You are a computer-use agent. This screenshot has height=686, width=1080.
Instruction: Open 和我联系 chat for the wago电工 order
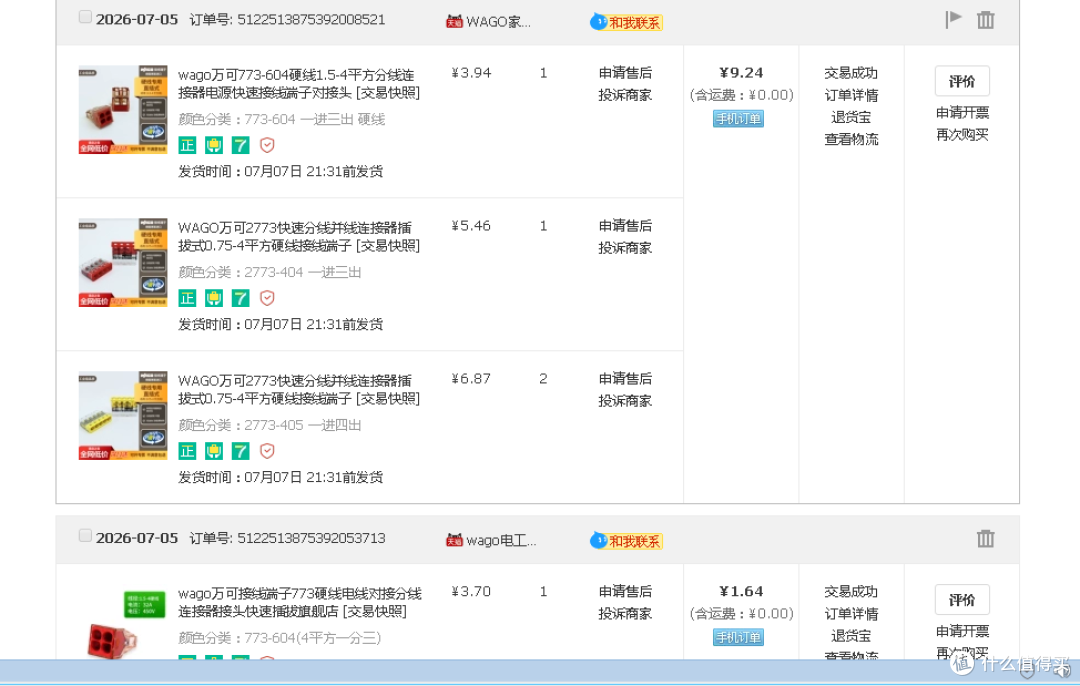[x=626, y=541]
